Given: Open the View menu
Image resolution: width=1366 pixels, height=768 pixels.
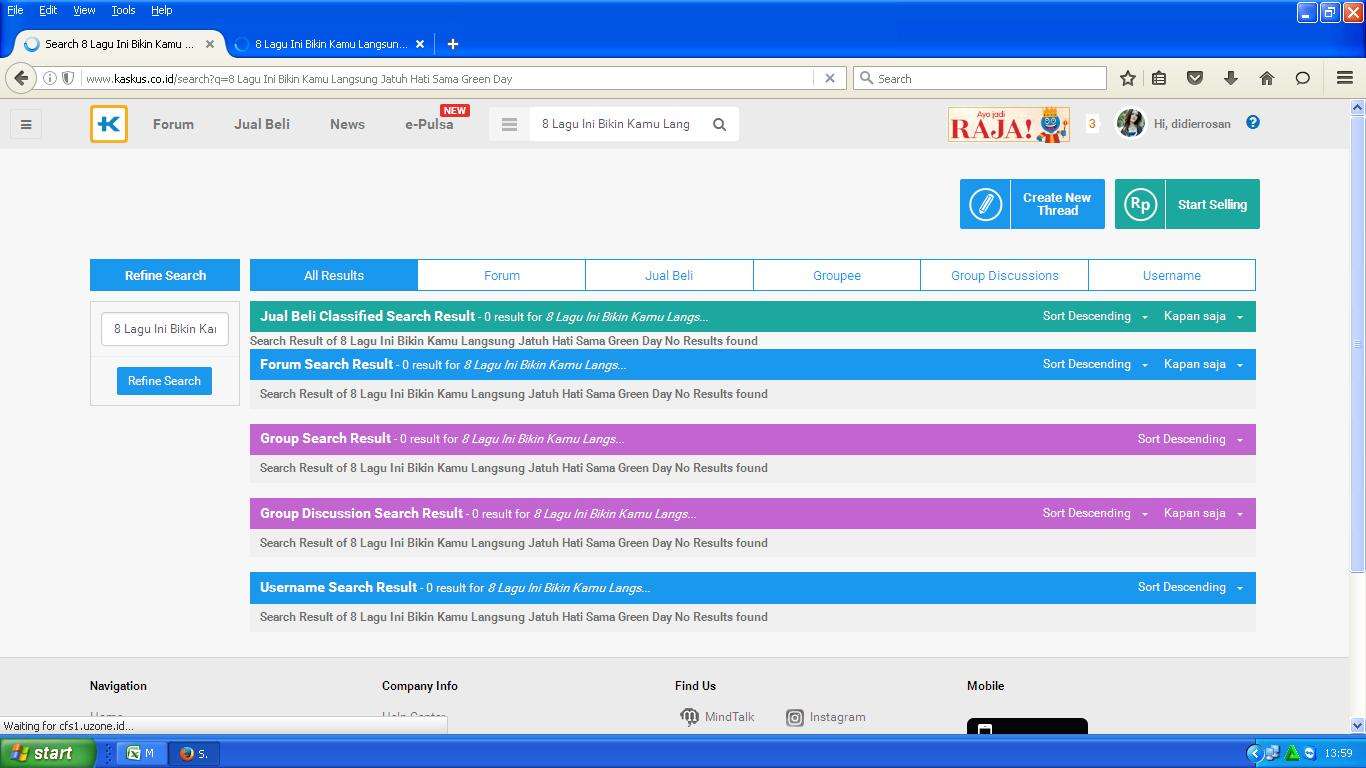Looking at the screenshot, I should tap(84, 10).
